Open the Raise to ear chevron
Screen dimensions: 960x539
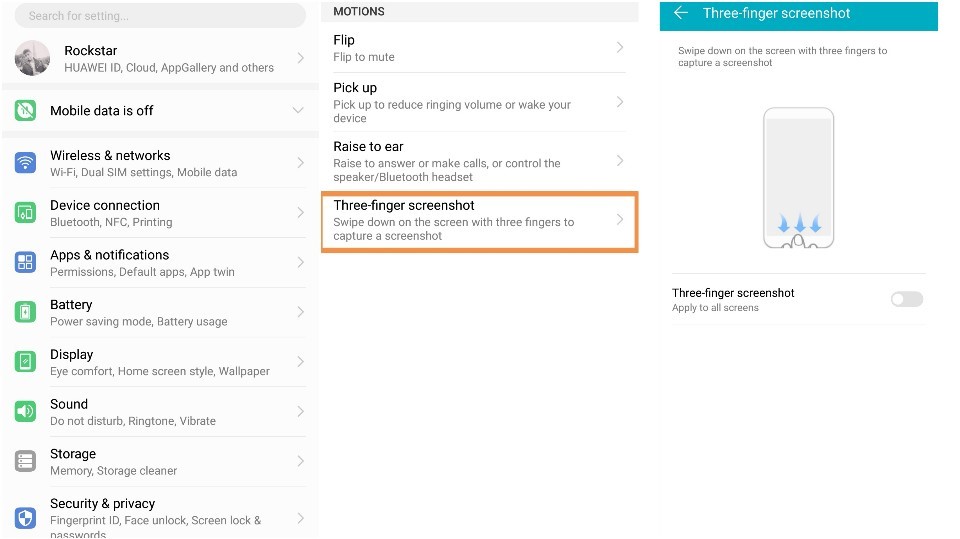pyautogui.click(x=620, y=161)
